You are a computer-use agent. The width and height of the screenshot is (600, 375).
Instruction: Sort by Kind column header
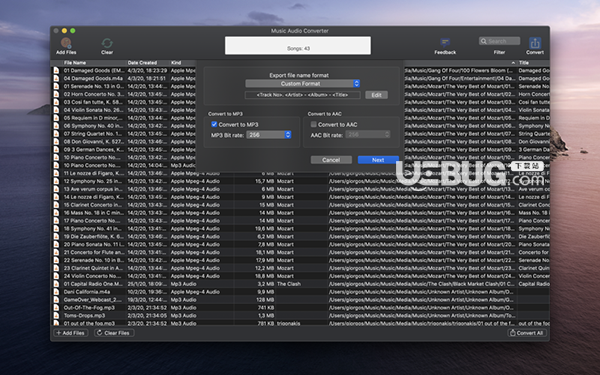[x=176, y=63]
